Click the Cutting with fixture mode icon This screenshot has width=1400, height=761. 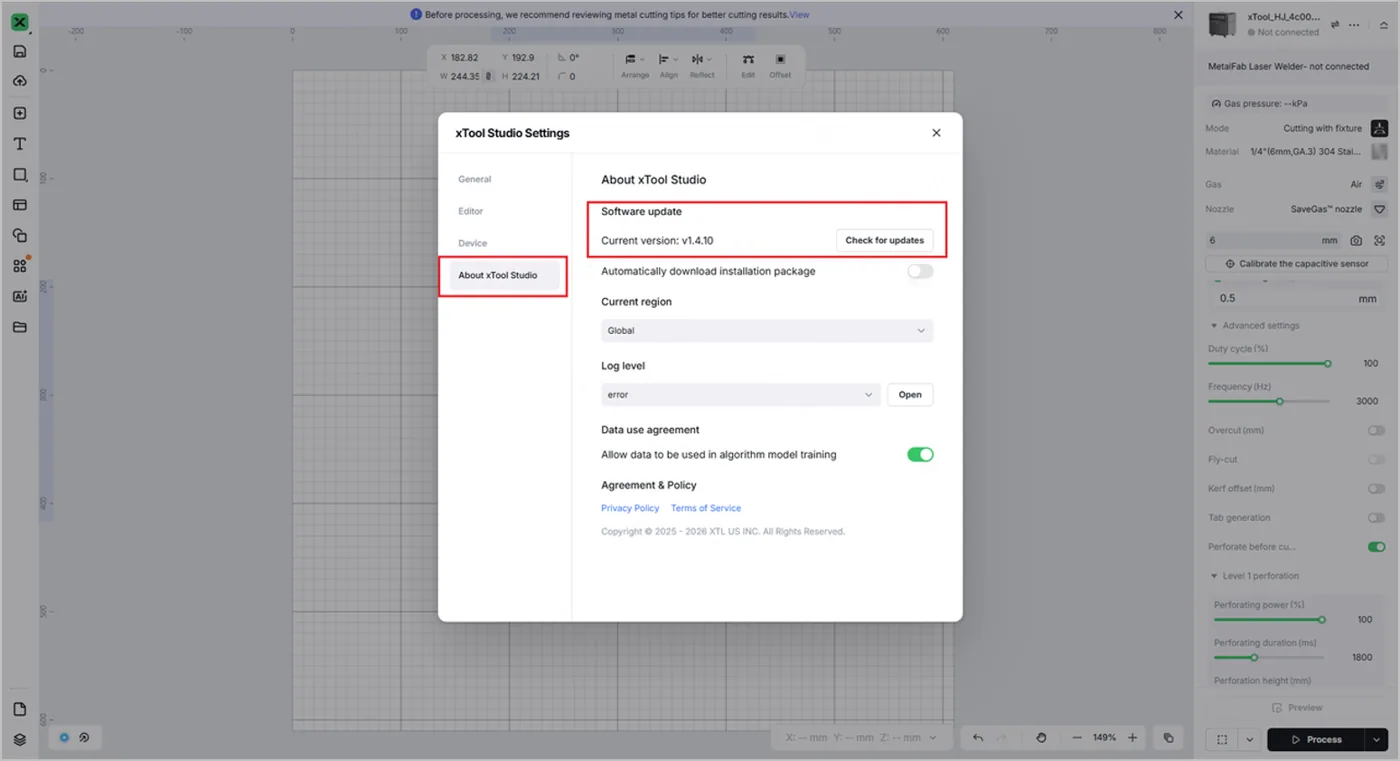tap(1379, 128)
